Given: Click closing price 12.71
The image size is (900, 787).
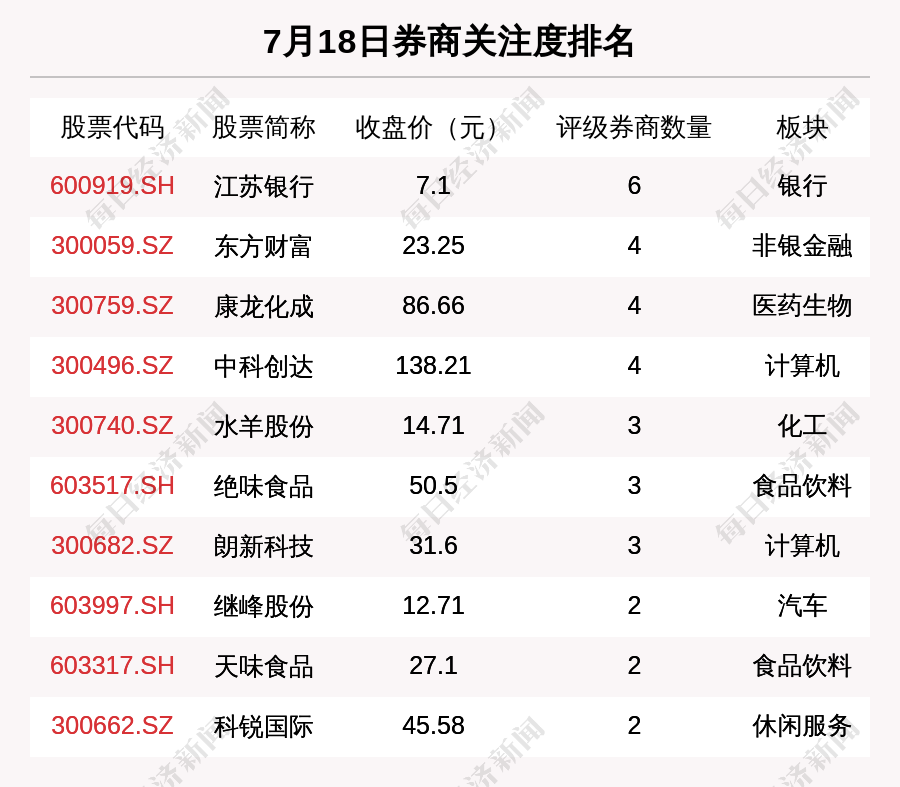Looking at the screenshot, I should click(x=433, y=606).
